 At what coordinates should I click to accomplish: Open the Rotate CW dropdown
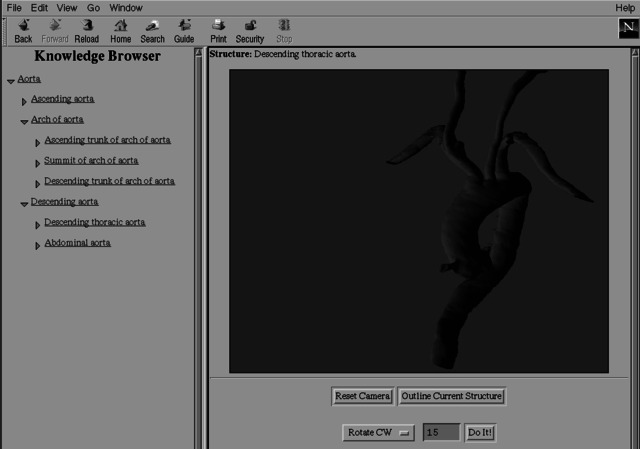click(379, 432)
